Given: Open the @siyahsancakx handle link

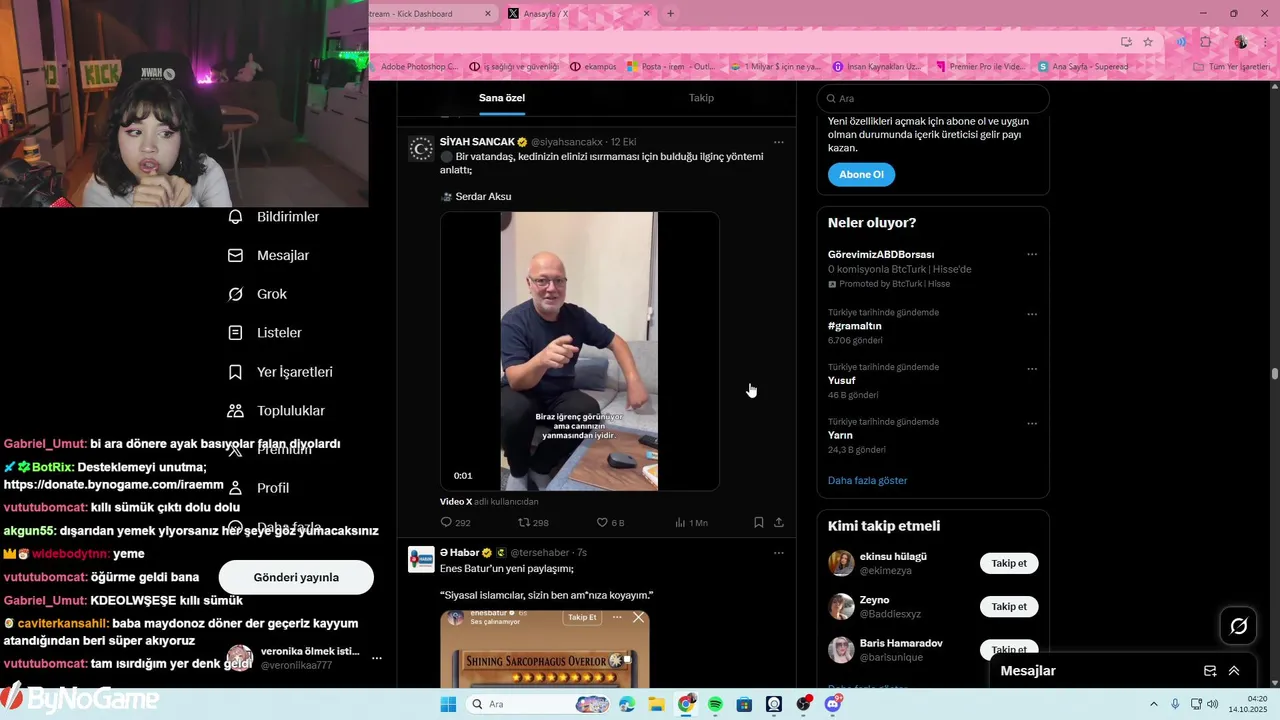Looking at the screenshot, I should (x=567, y=142).
